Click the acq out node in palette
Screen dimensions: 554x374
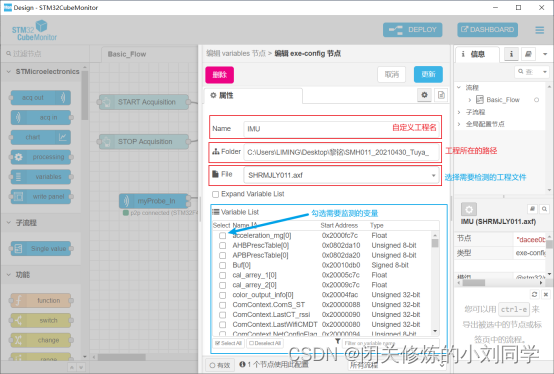(41, 98)
